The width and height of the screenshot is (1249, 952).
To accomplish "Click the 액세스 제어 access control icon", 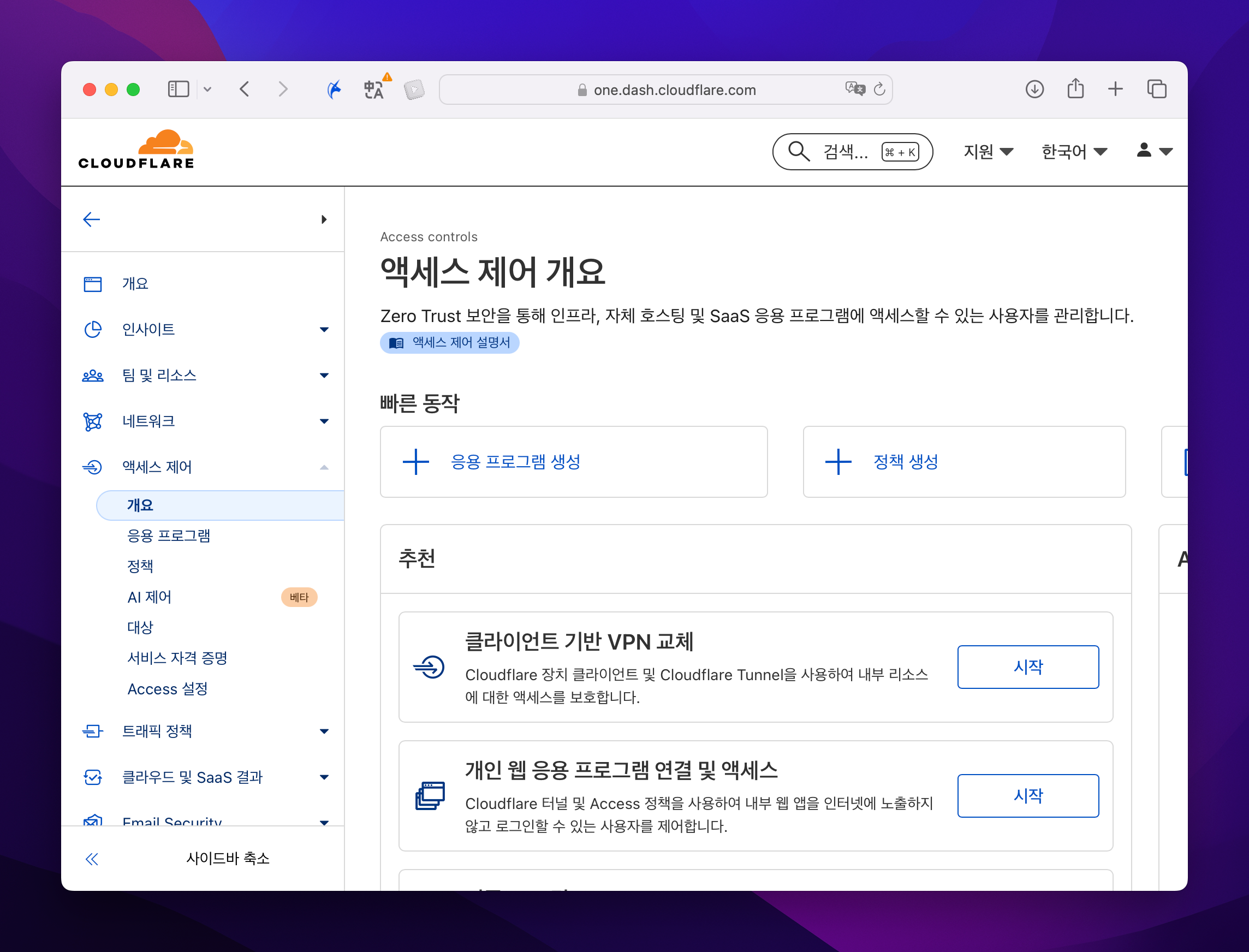I will tap(92, 467).
